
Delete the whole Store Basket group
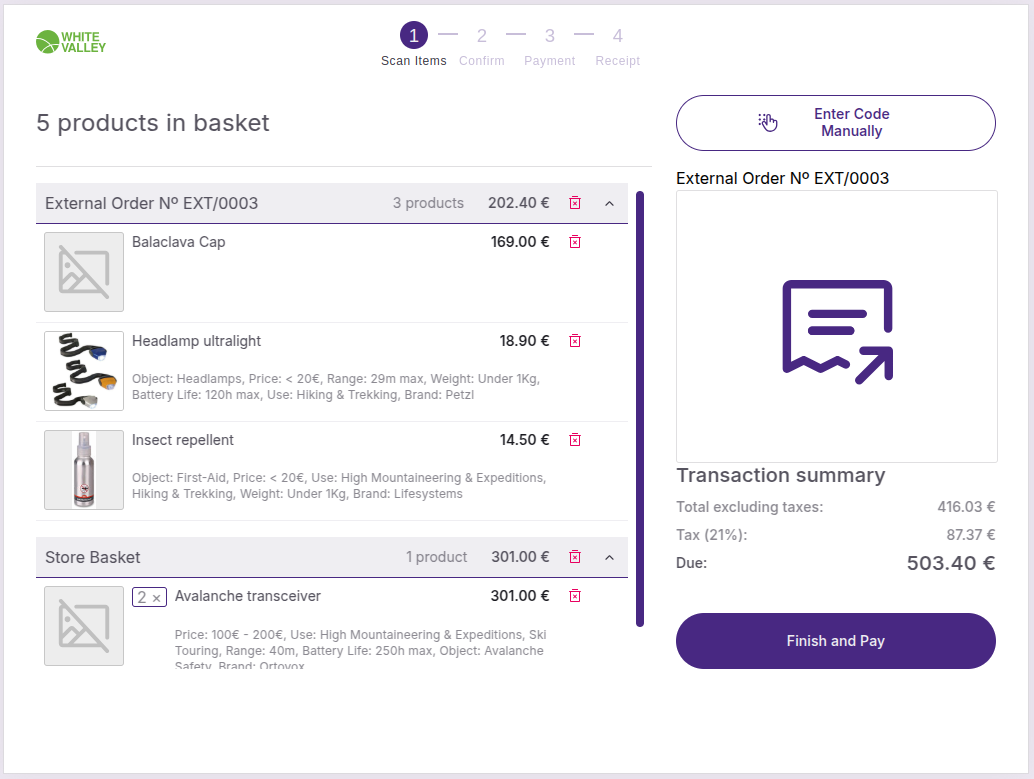point(575,557)
